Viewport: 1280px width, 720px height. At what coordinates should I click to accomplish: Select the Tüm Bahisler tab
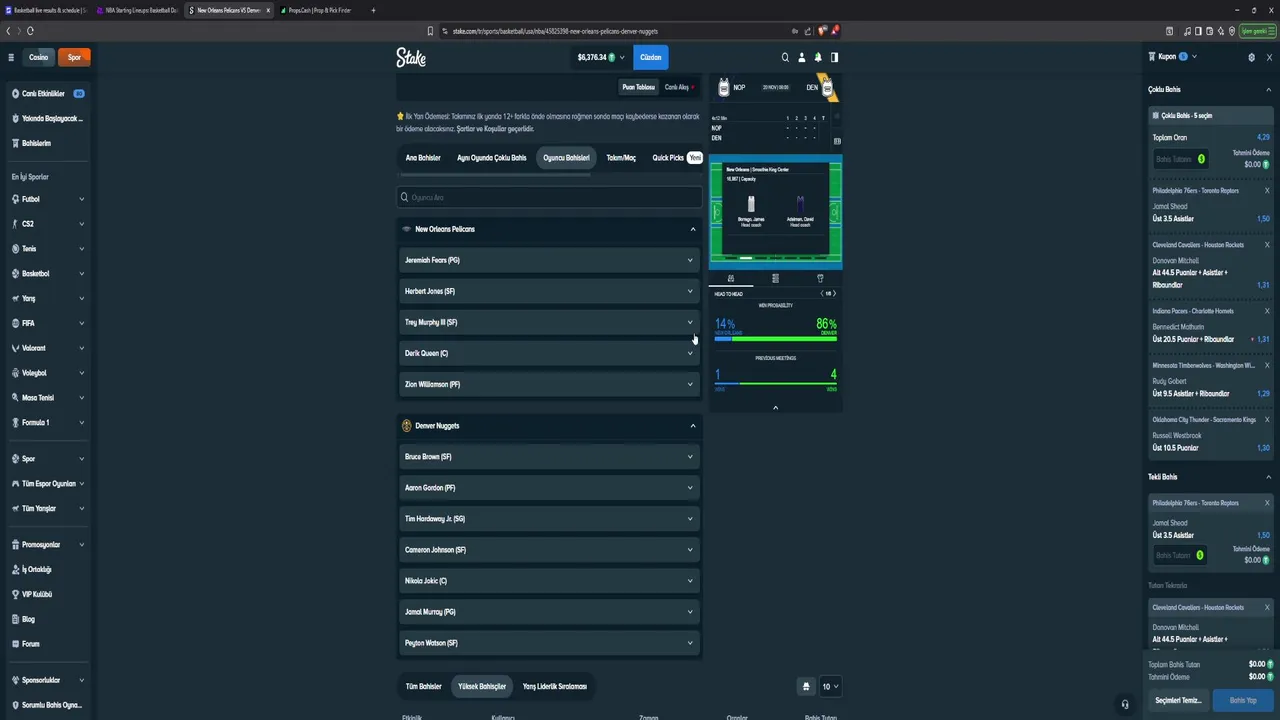(x=423, y=686)
